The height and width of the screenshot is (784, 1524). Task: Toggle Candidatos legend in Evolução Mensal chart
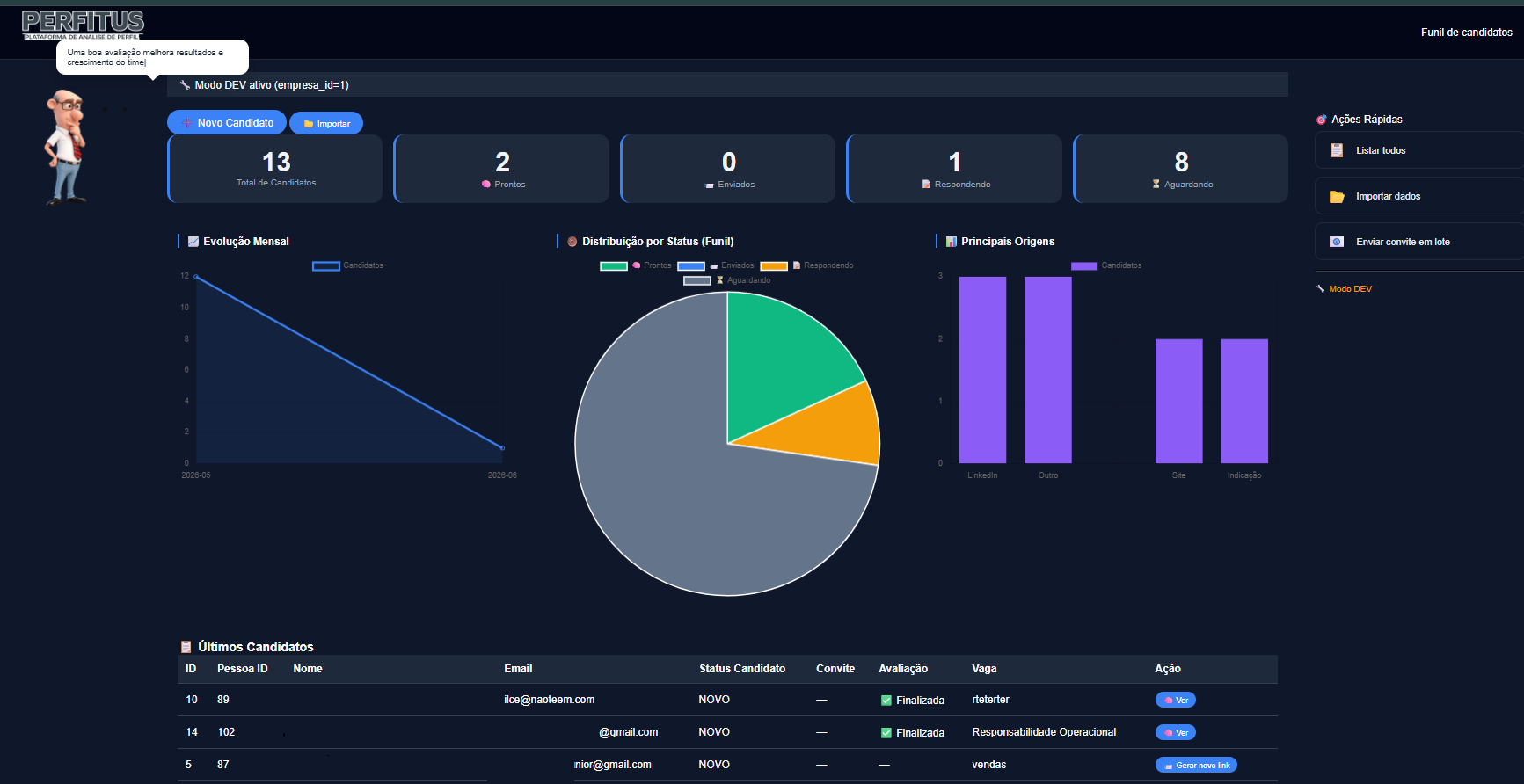348,265
